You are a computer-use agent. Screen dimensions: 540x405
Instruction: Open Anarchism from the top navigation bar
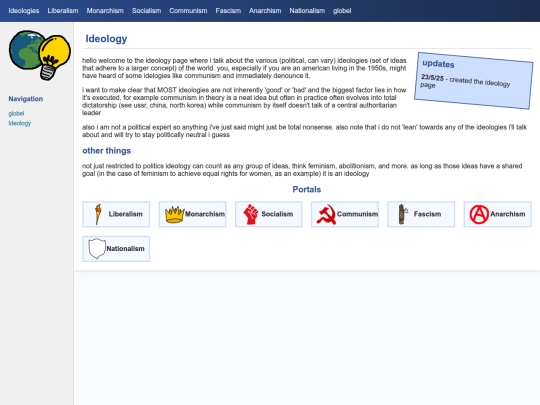click(265, 11)
